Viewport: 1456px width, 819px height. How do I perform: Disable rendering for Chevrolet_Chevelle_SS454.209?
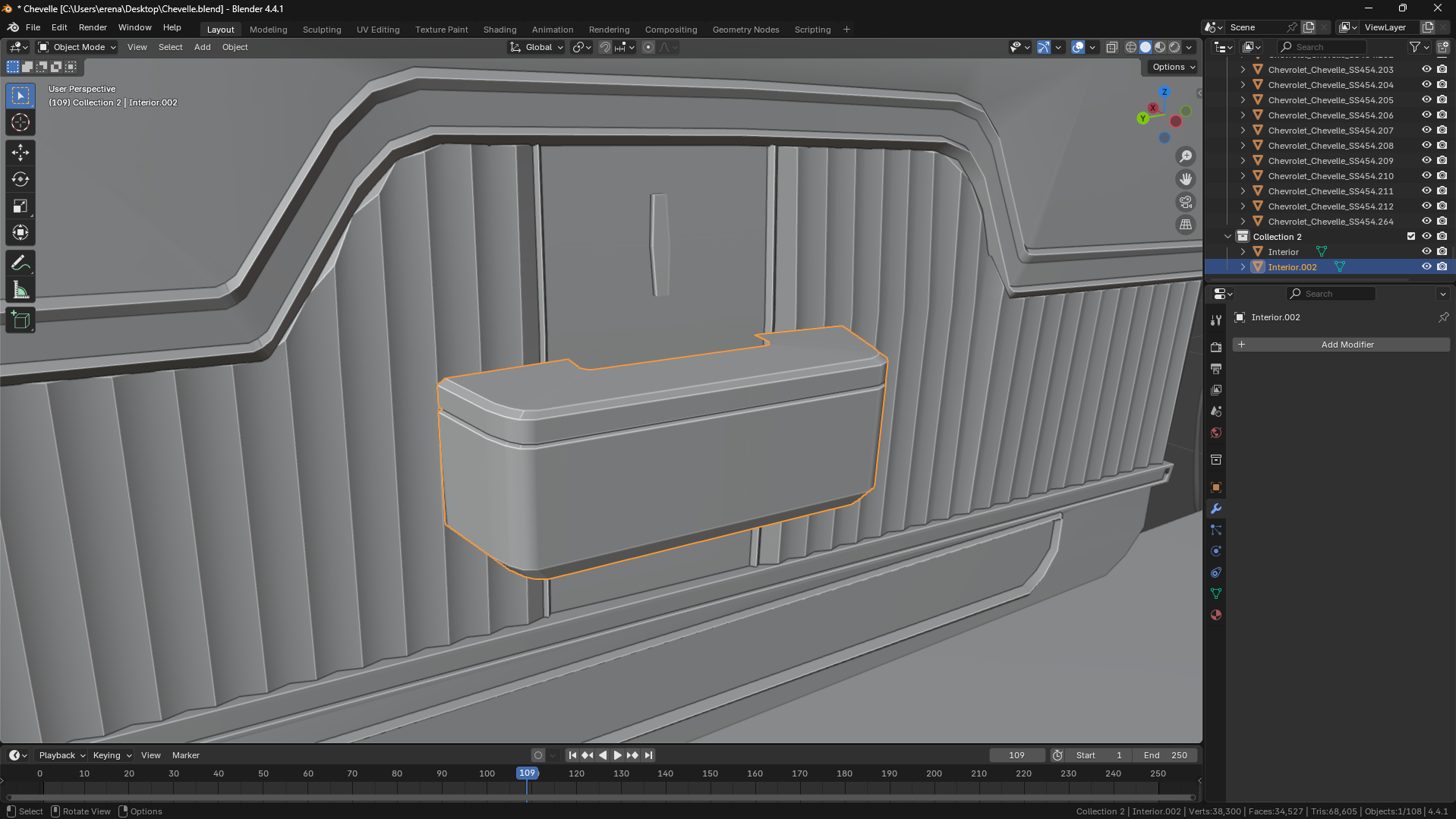(x=1442, y=160)
